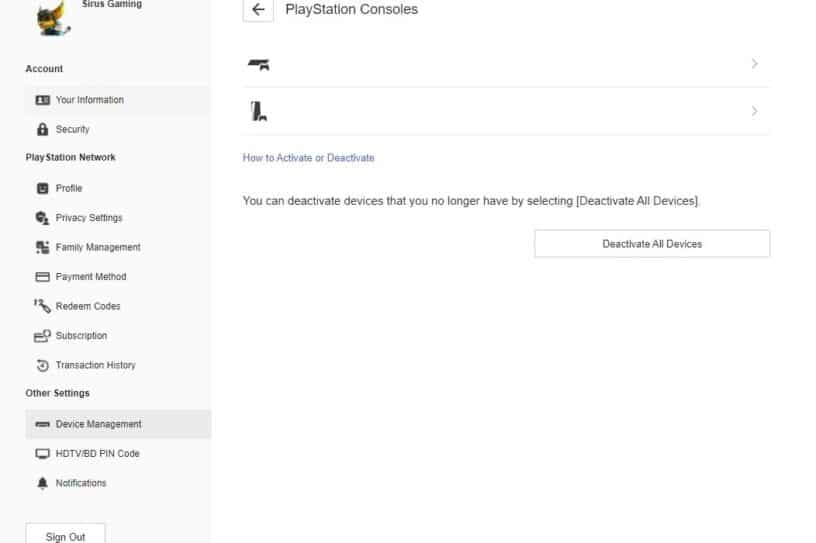
Task: Open the HDTV/BD PIN Code page
Action: (x=118, y=454)
